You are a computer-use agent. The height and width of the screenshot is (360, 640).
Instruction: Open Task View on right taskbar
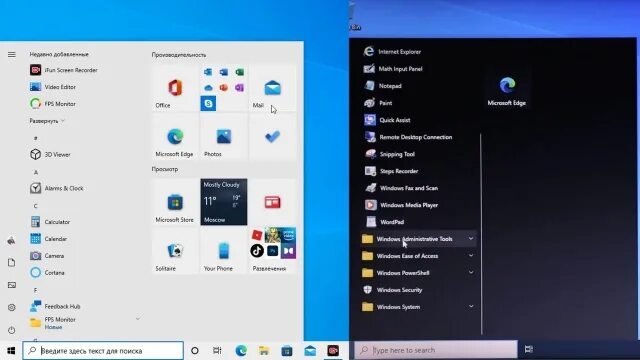tap(529, 349)
